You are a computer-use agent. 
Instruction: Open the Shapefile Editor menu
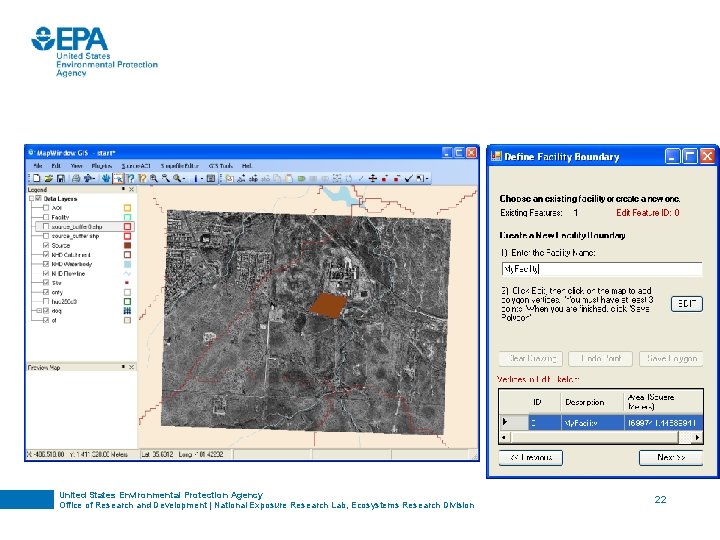tap(180, 165)
